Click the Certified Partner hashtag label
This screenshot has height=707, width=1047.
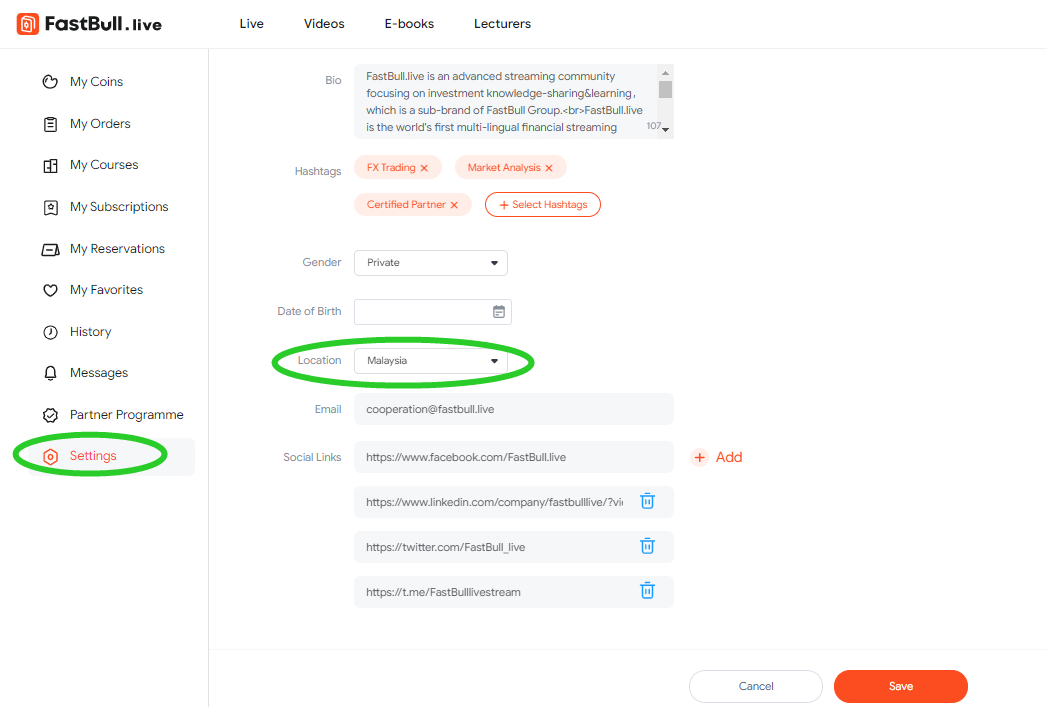tap(406, 204)
